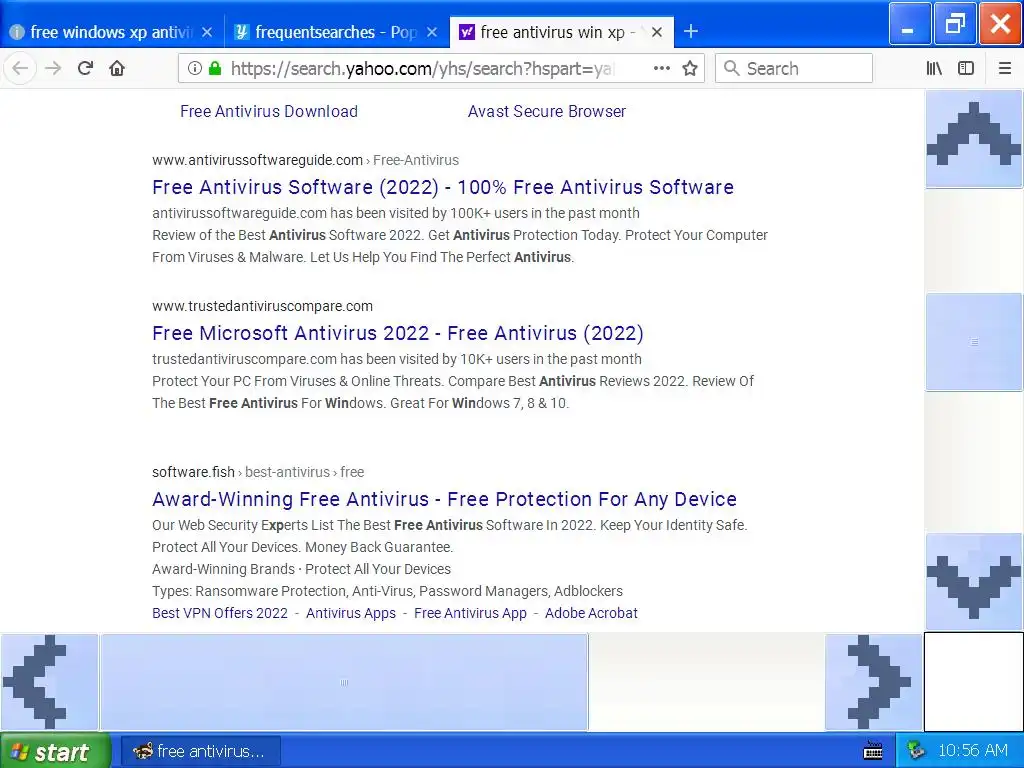Open 'Free Antivirus Software (2022)' result
The height and width of the screenshot is (768, 1024).
point(443,187)
